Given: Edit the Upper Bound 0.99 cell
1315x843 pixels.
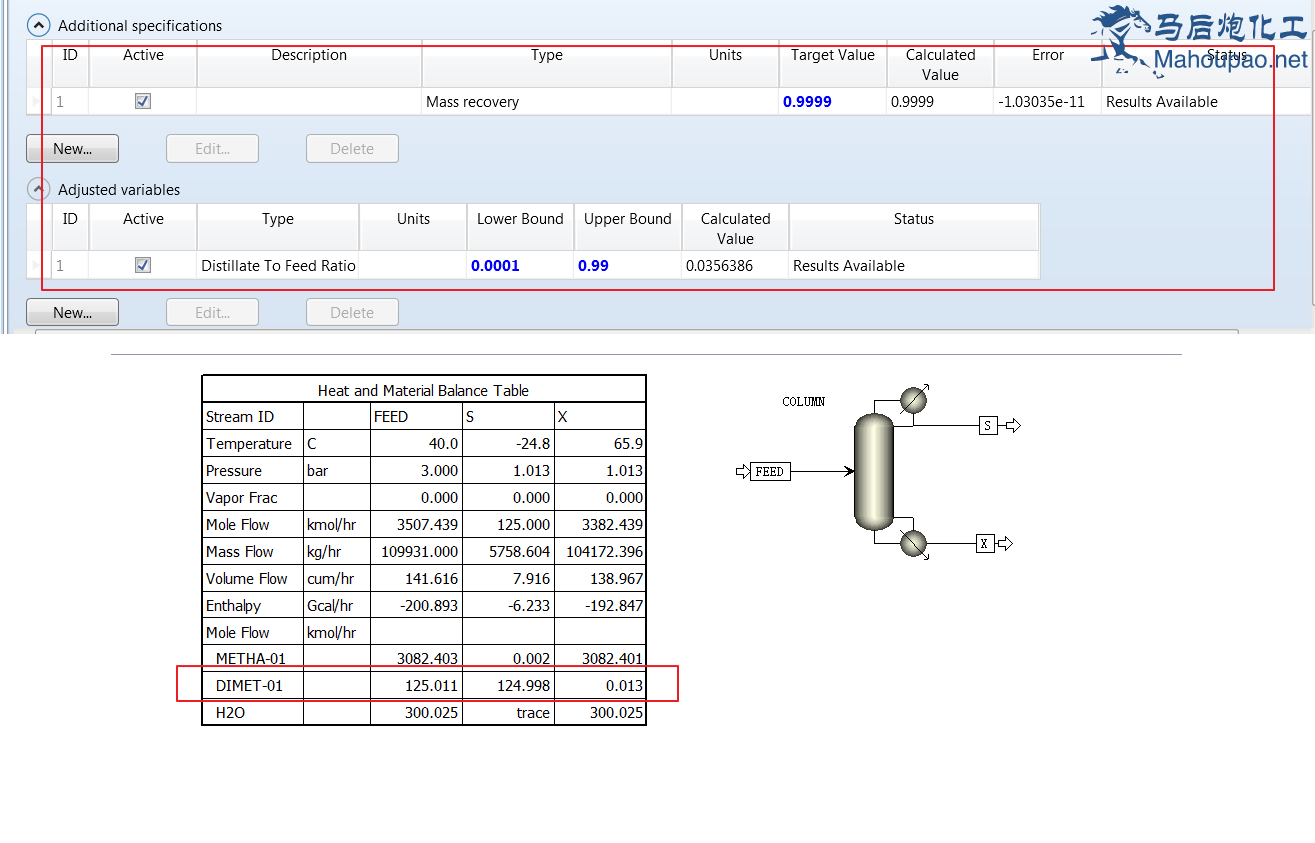Looking at the screenshot, I should point(628,265).
